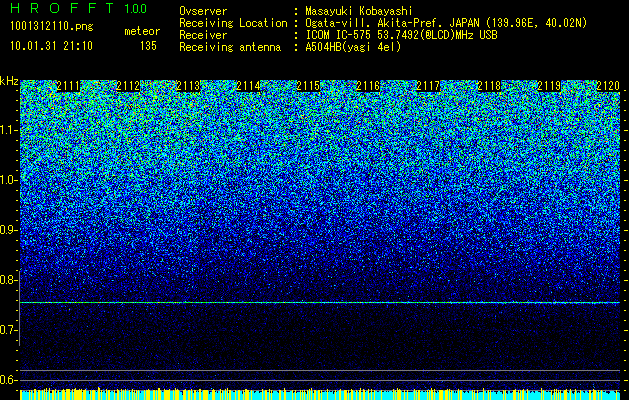The height and width of the screenshot is (400, 629).
Task: Click the Receiving Location field label
Action: click(233, 23)
